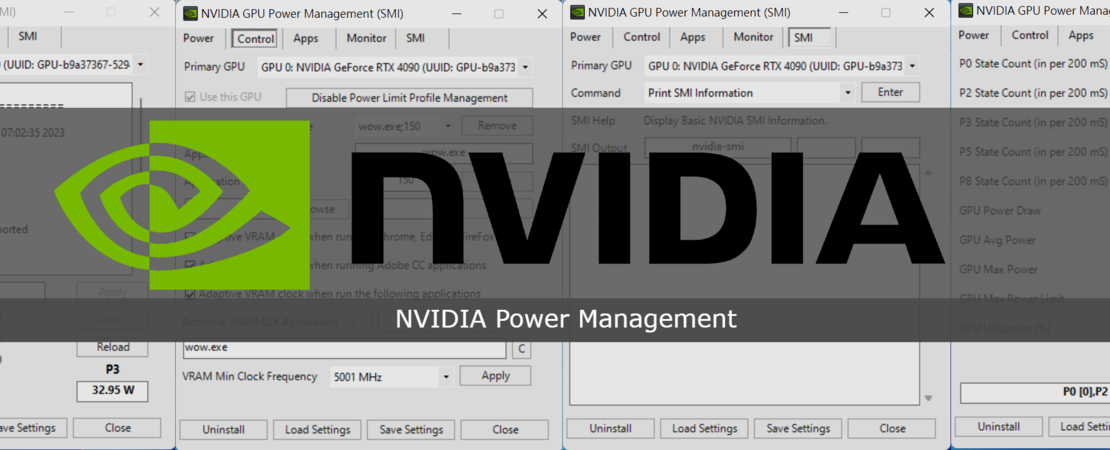Maximize the window with SMI tab active
Screen dimensions: 1110x450
[886, 13]
